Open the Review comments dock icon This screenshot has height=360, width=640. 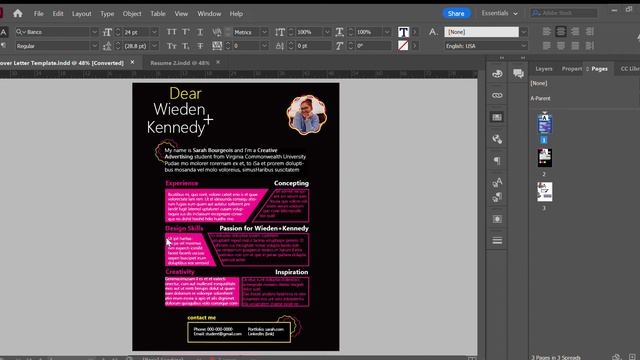[x=518, y=74]
